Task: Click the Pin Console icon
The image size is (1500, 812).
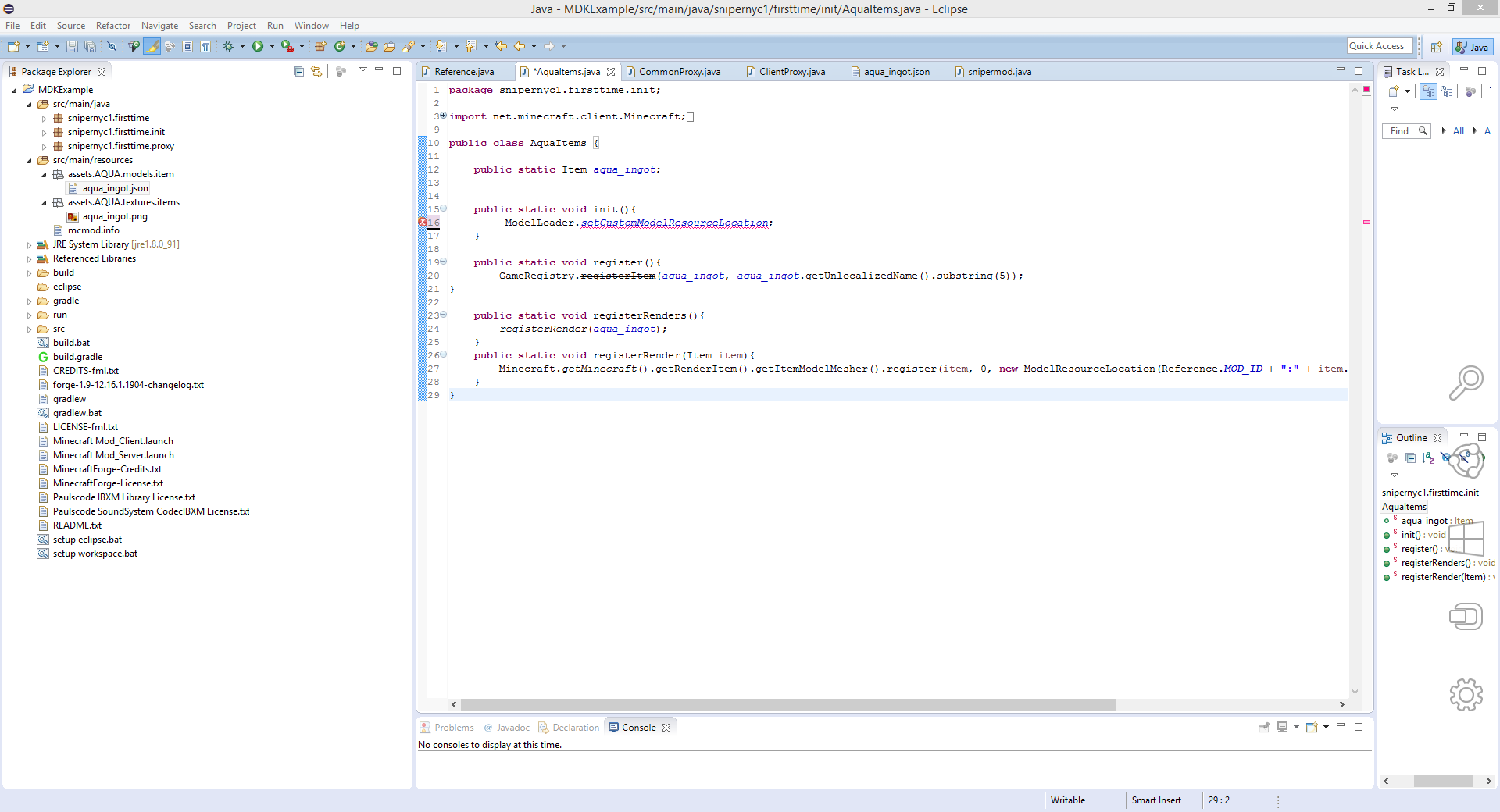Action: pyautogui.click(x=1264, y=727)
